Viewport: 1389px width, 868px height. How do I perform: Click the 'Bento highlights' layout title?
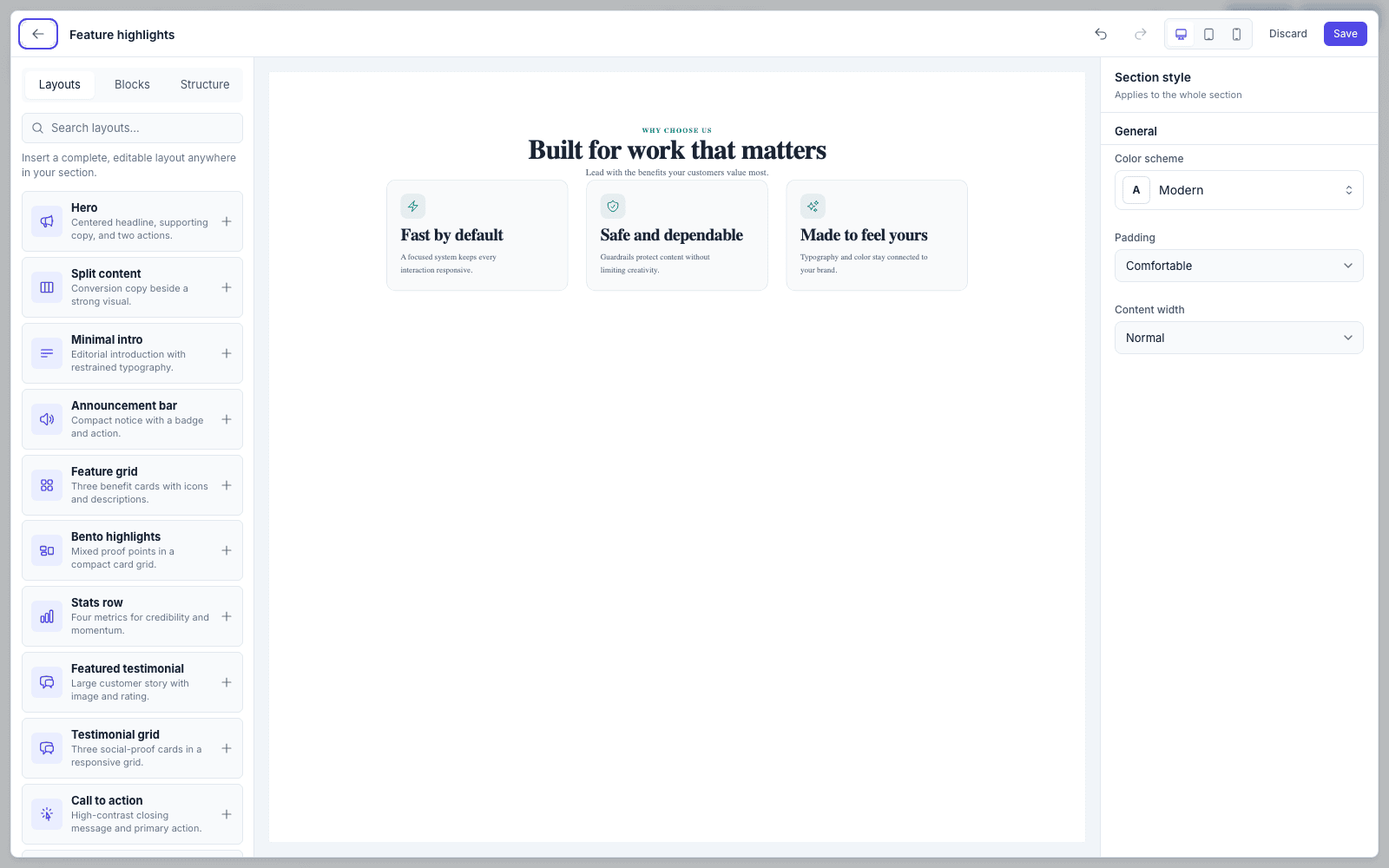pos(115,536)
